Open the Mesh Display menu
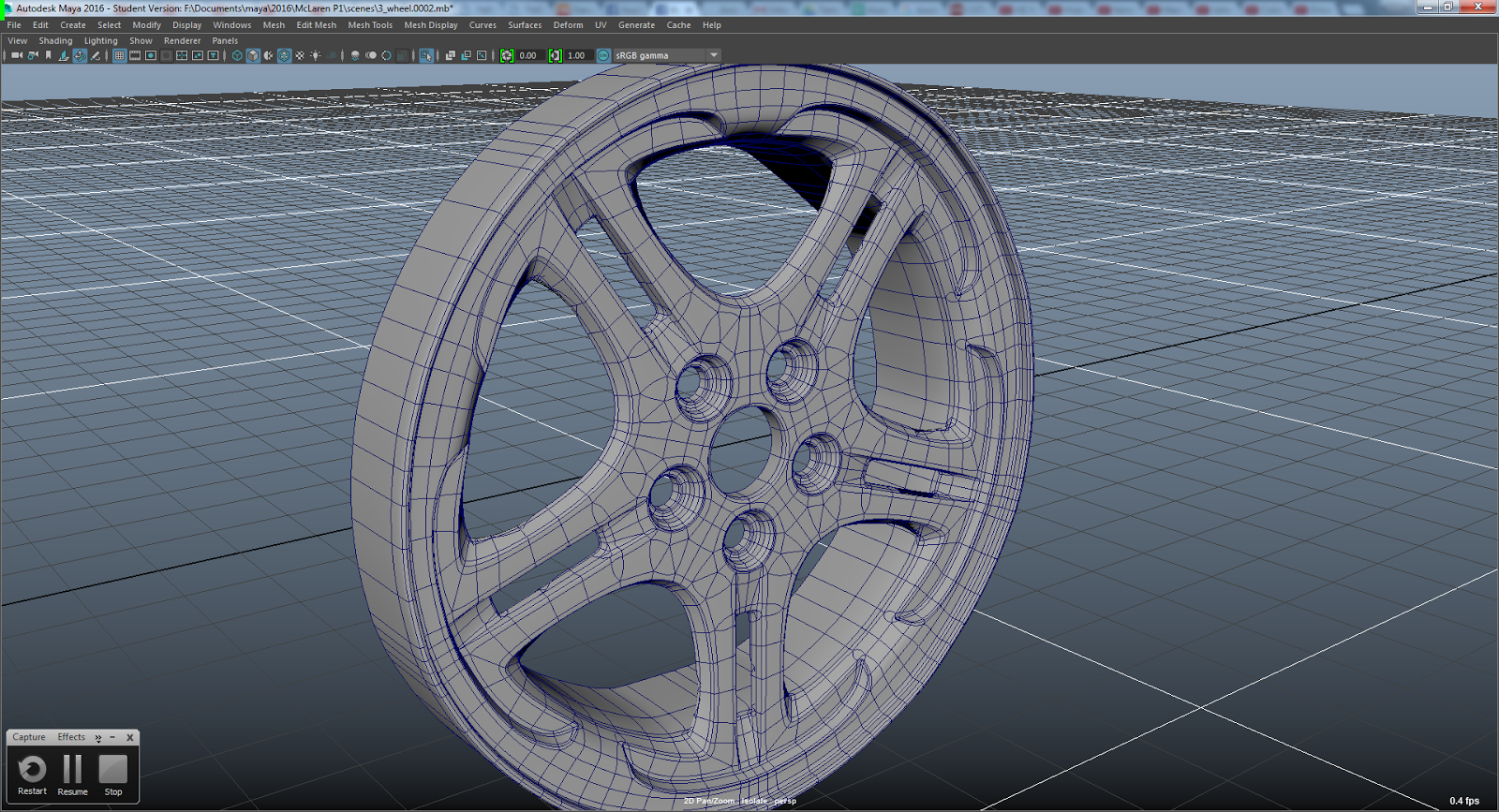Image resolution: width=1499 pixels, height=812 pixels. pos(431,25)
